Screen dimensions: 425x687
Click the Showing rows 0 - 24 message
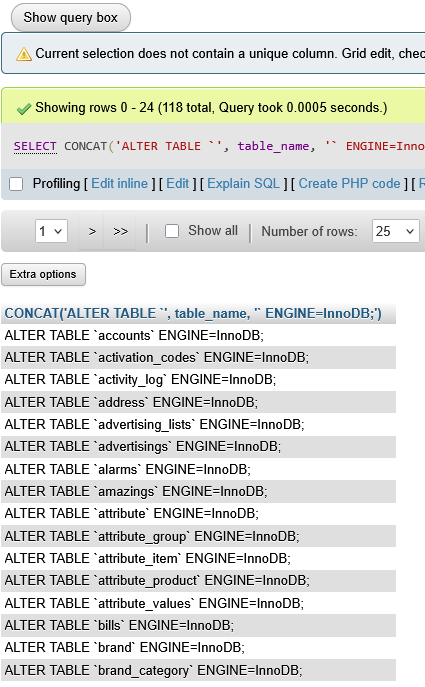[x=211, y=108]
